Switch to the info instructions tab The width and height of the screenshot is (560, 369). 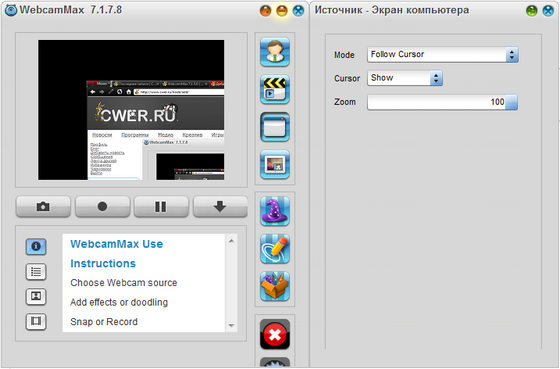point(36,246)
